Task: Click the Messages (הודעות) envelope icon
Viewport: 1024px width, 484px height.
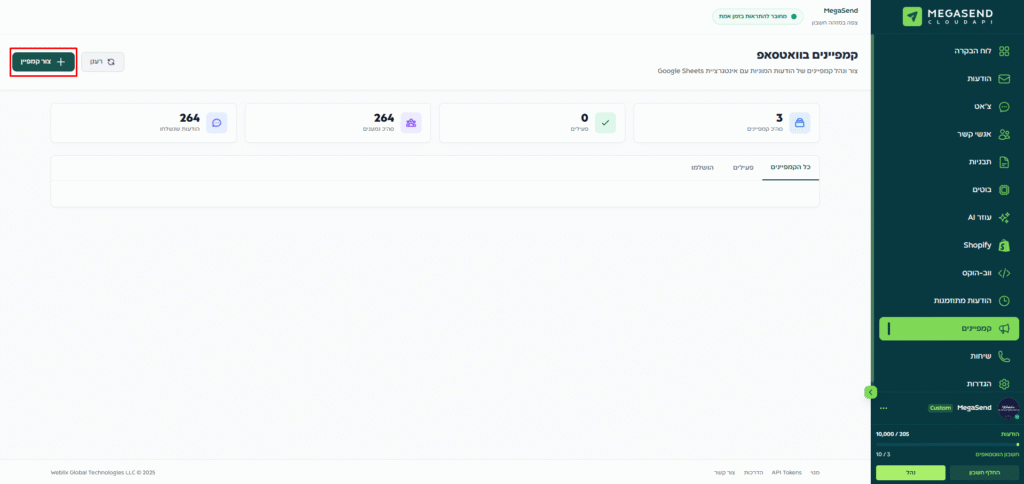Action: 1004,78
